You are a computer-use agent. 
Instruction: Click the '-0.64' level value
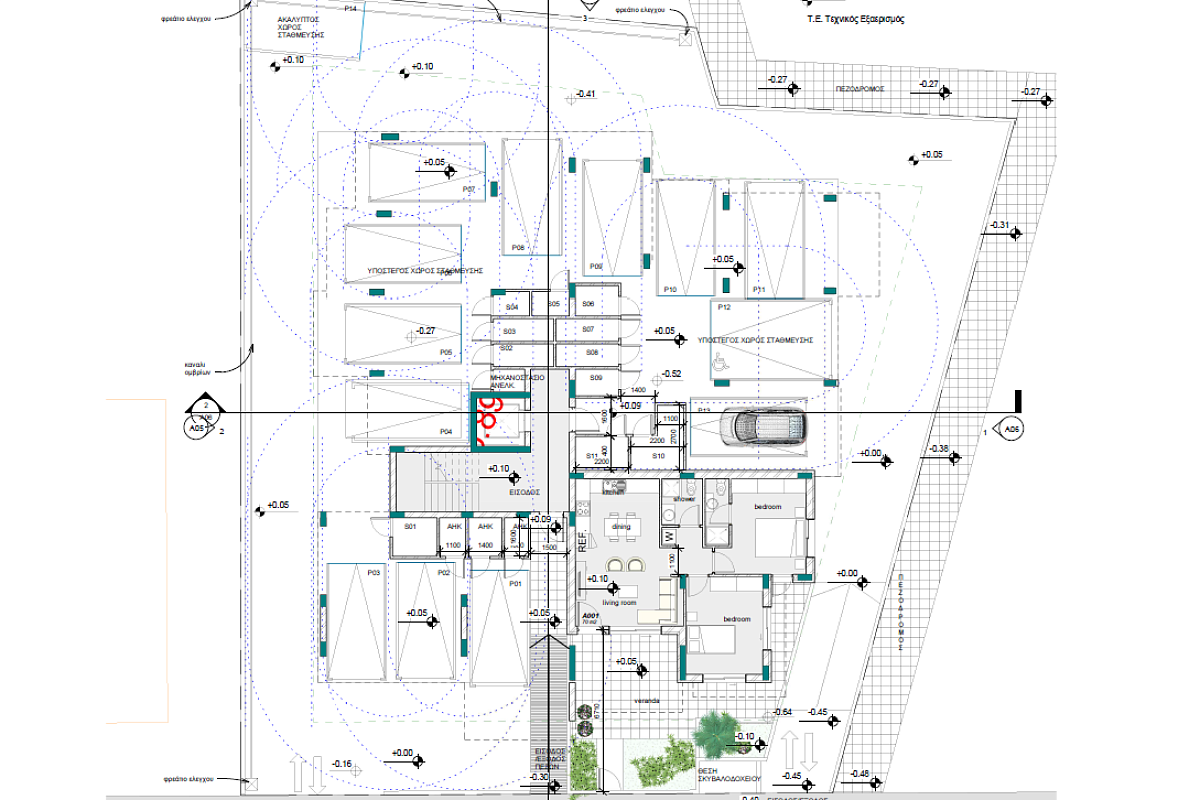(783, 711)
